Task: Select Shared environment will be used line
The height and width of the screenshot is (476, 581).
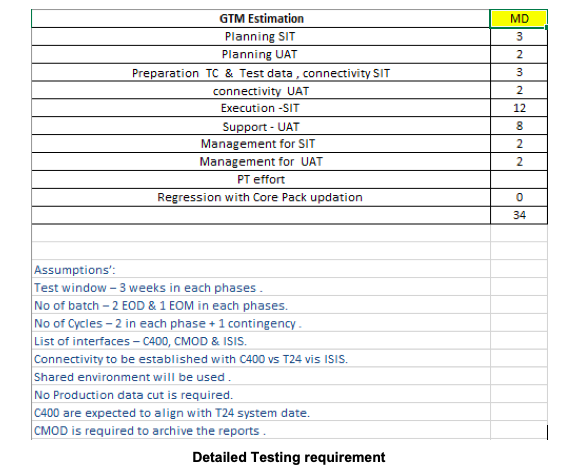Action: pos(132,377)
